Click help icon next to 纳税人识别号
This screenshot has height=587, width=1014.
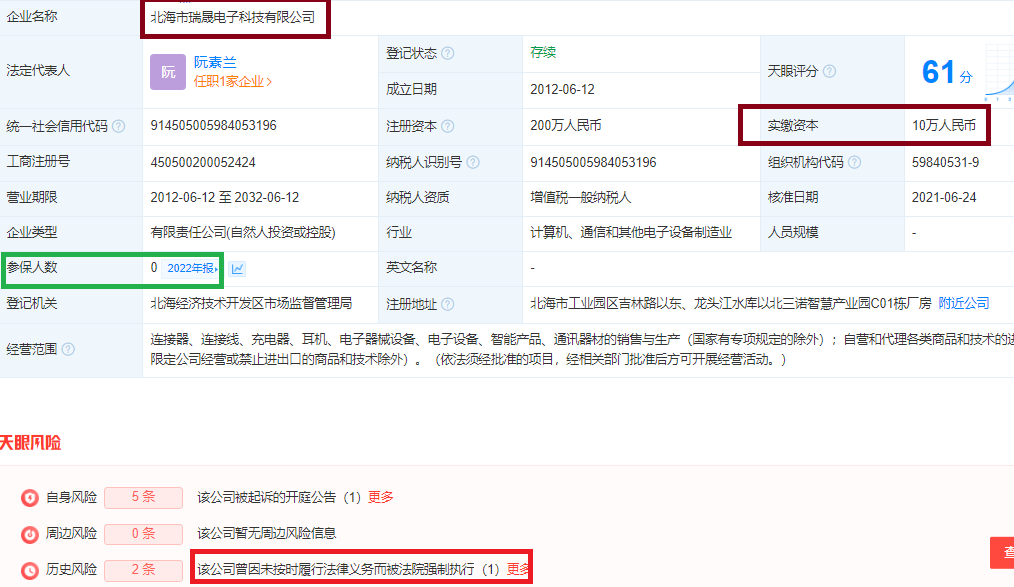click(x=473, y=162)
